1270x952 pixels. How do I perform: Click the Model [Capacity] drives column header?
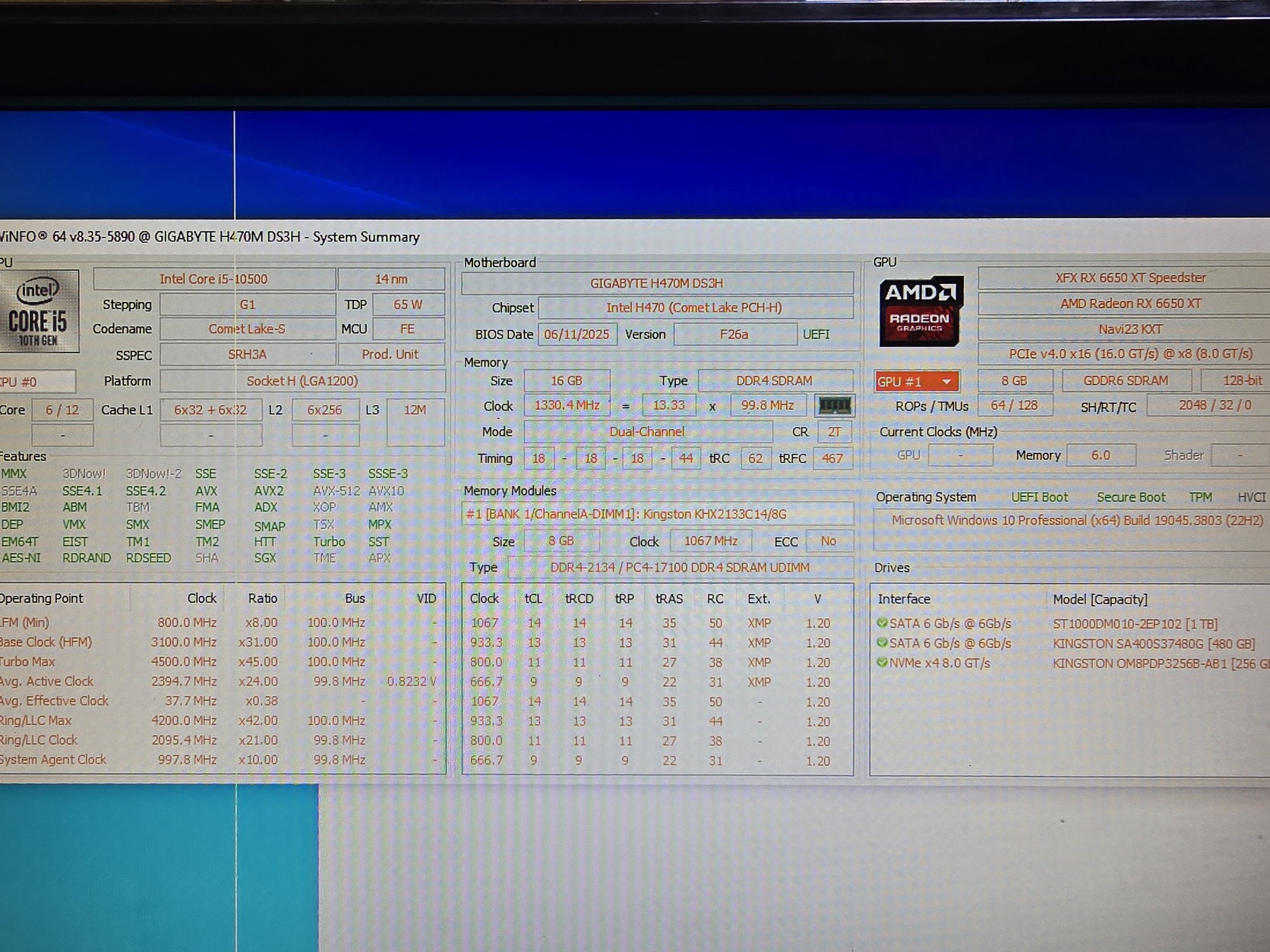[1100, 600]
